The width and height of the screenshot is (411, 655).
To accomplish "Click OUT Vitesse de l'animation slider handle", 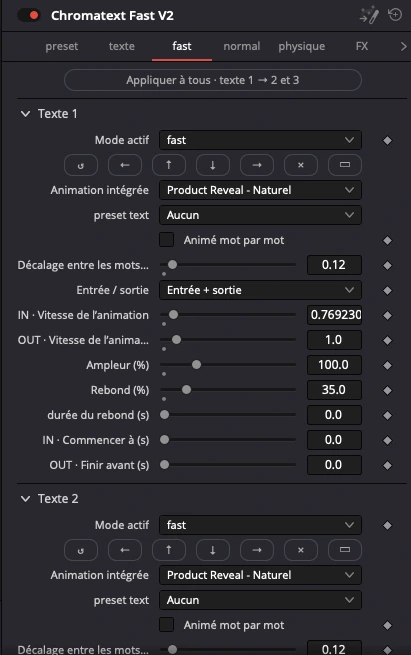I will pos(176,340).
